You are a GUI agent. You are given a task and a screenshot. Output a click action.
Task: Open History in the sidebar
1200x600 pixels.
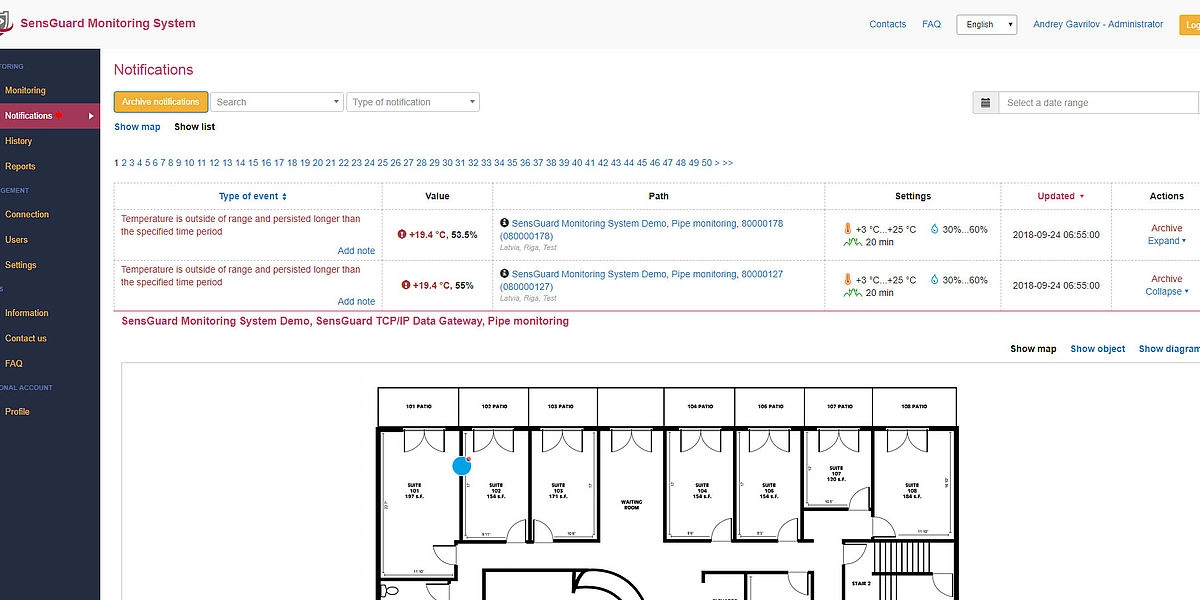[18, 142]
